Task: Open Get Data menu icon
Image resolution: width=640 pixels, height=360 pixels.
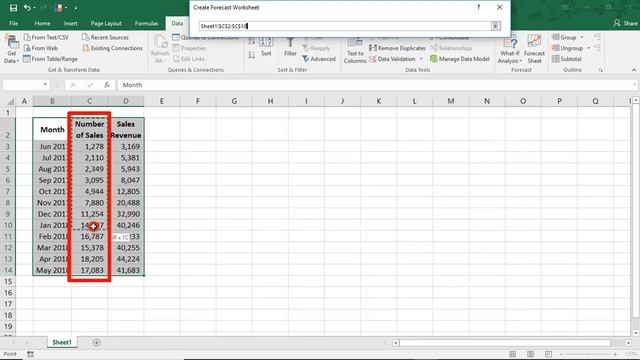Action: pos(11,49)
